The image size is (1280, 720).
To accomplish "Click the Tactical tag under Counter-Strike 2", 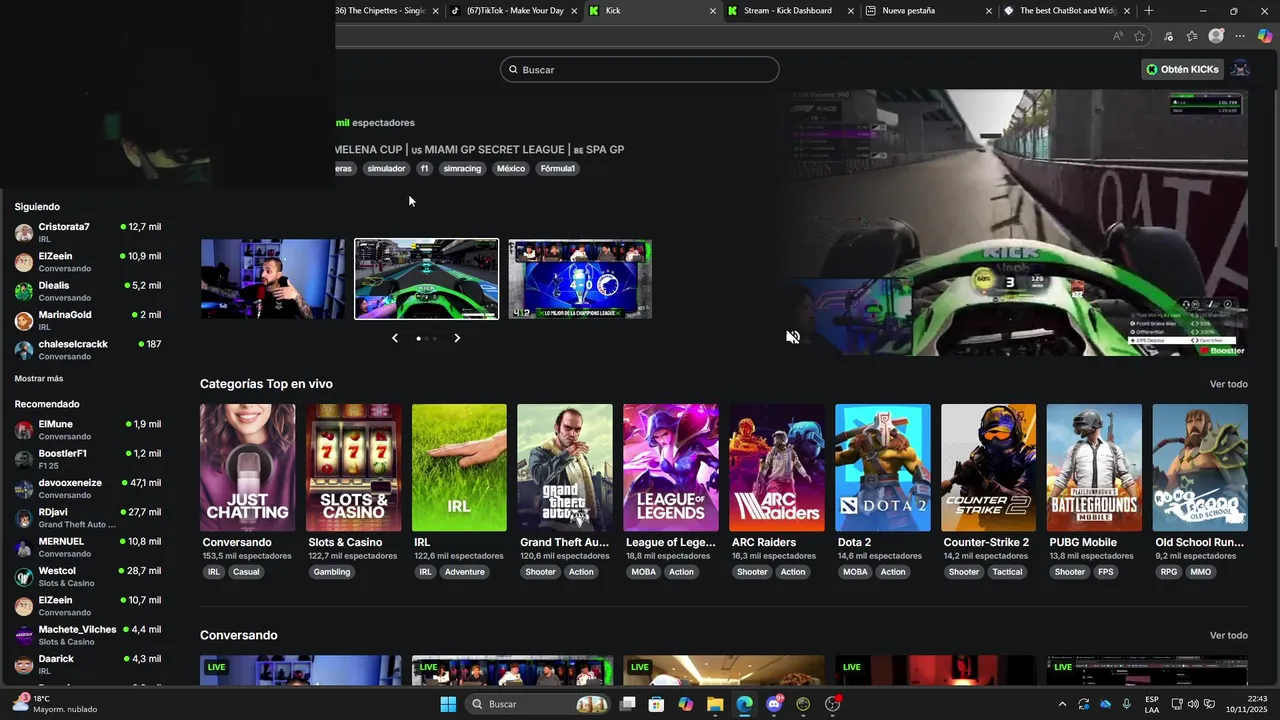I will click(1007, 572).
